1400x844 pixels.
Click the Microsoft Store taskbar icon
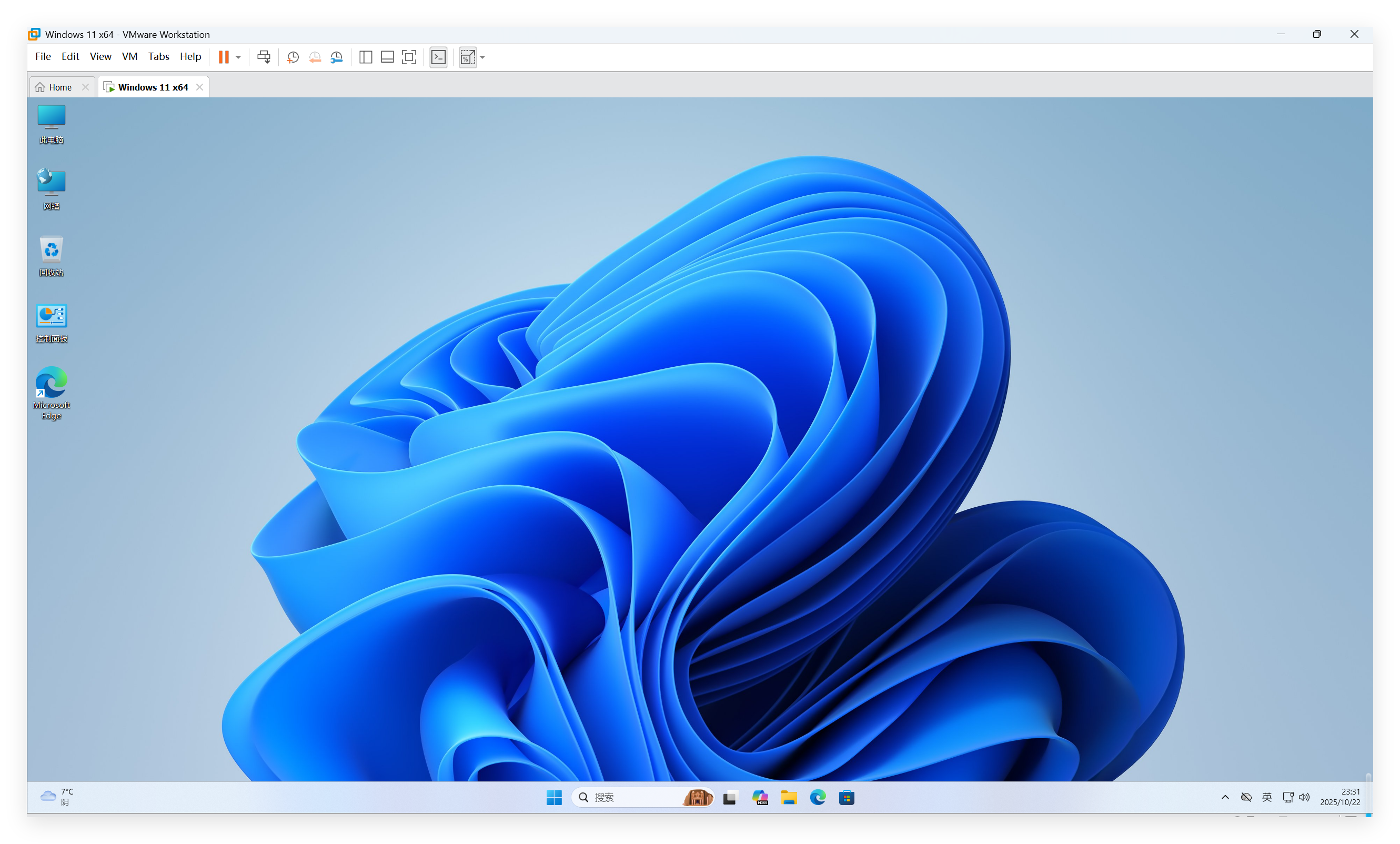847,797
